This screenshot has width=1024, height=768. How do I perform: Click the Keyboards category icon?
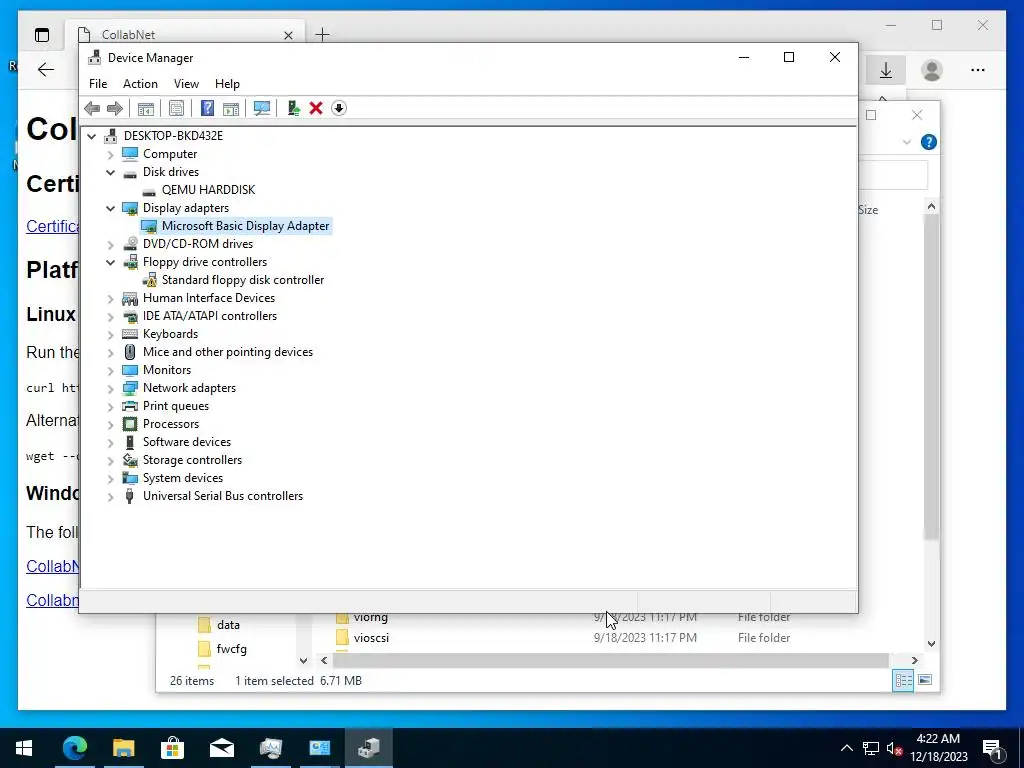(130, 334)
